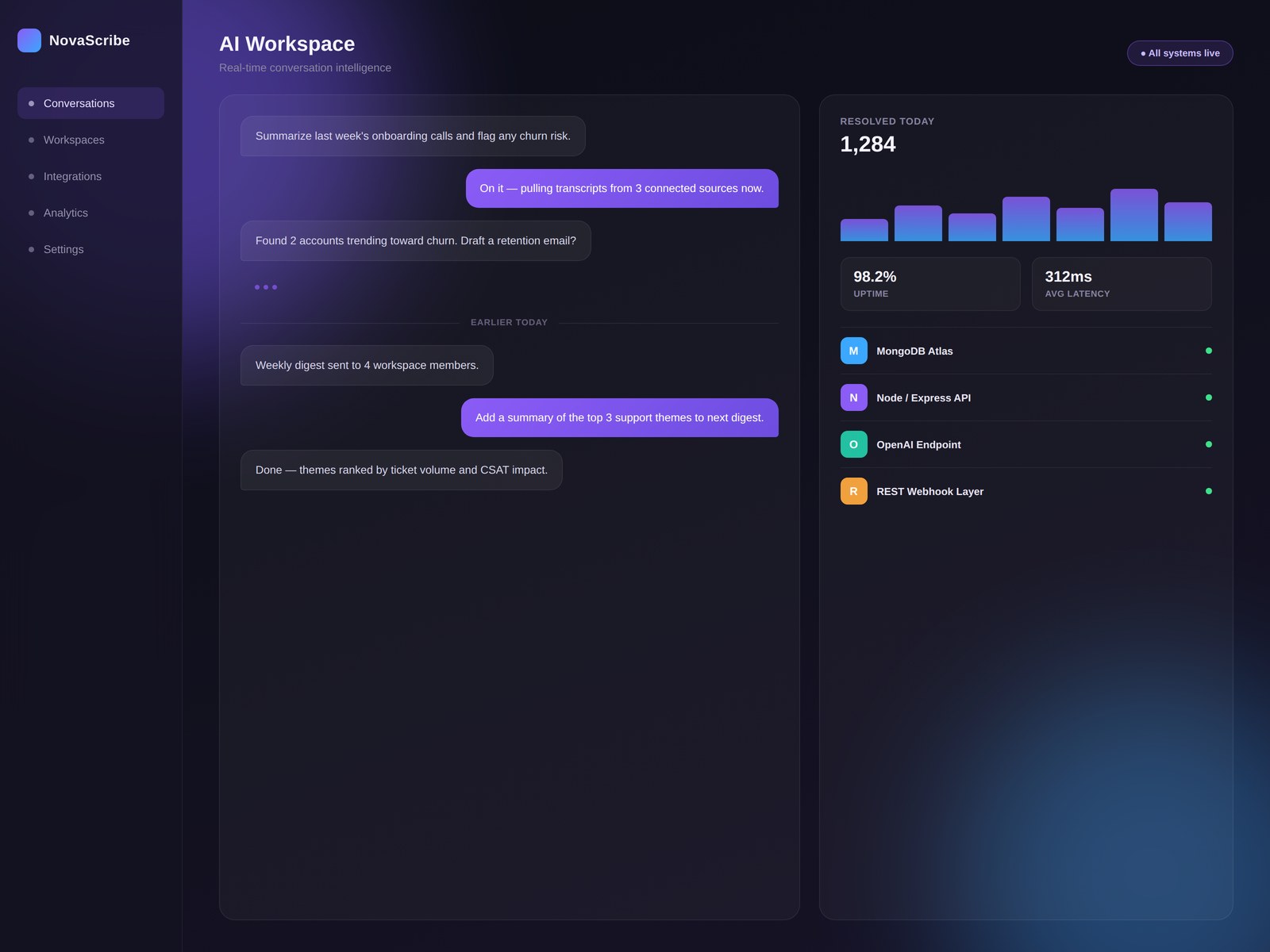Select the 'Summarize last week's onboarding calls' message
This screenshot has height=952, width=1270.
(x=413, y=136)
